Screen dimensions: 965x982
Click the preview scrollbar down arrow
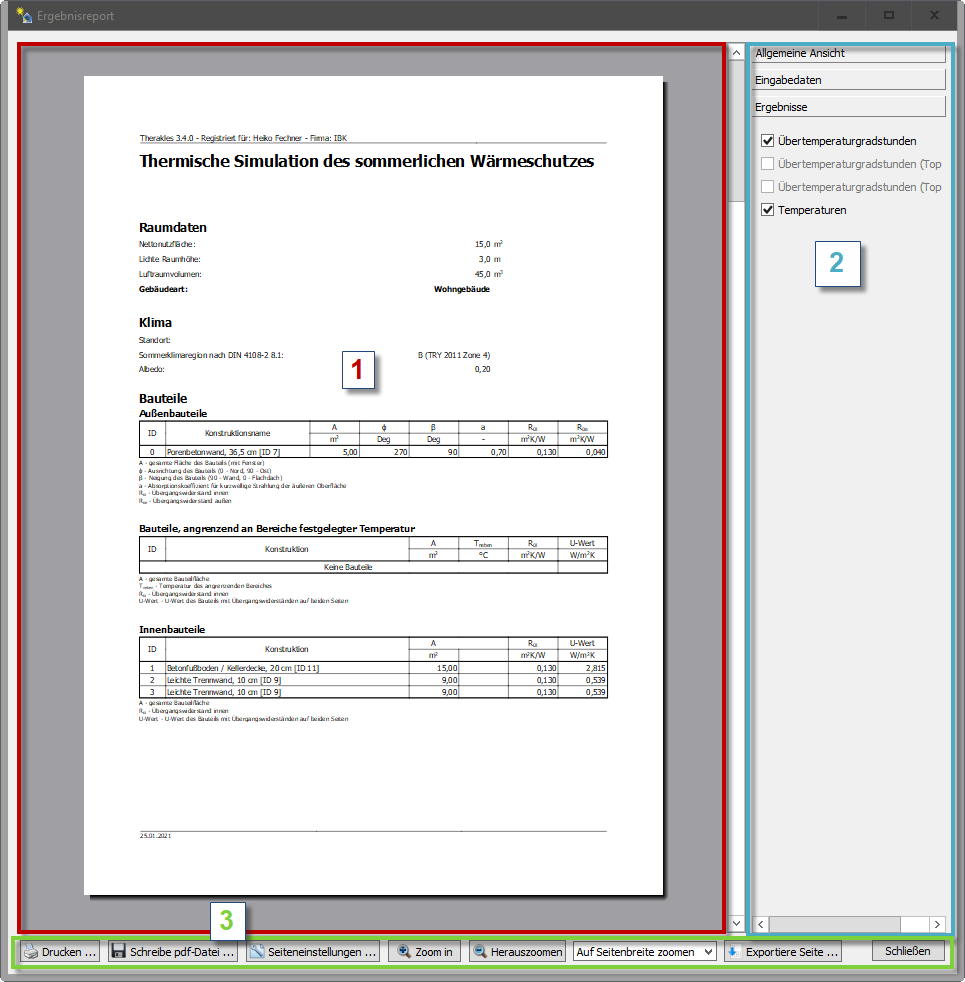coord(736,923)
